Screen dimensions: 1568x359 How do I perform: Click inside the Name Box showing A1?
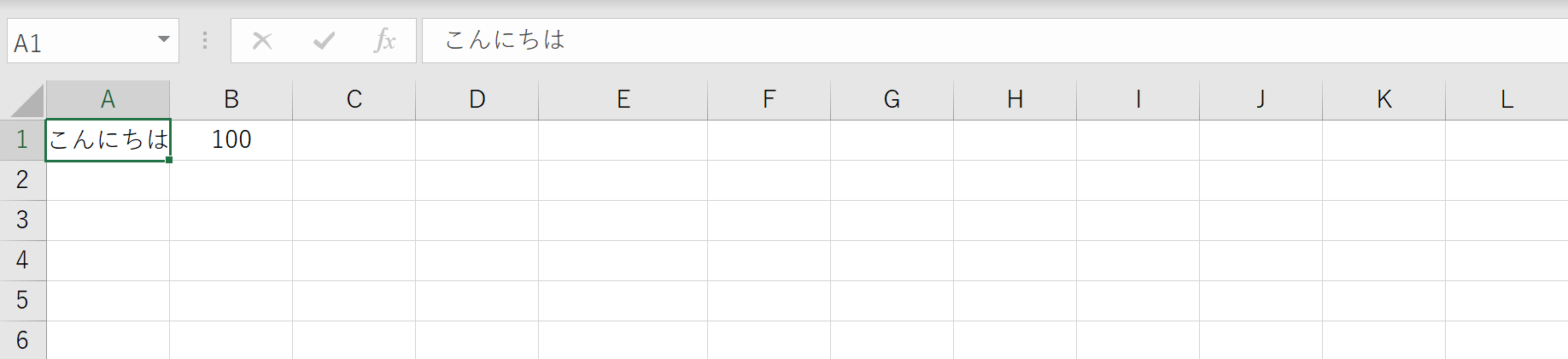click(x=81, y=41)
